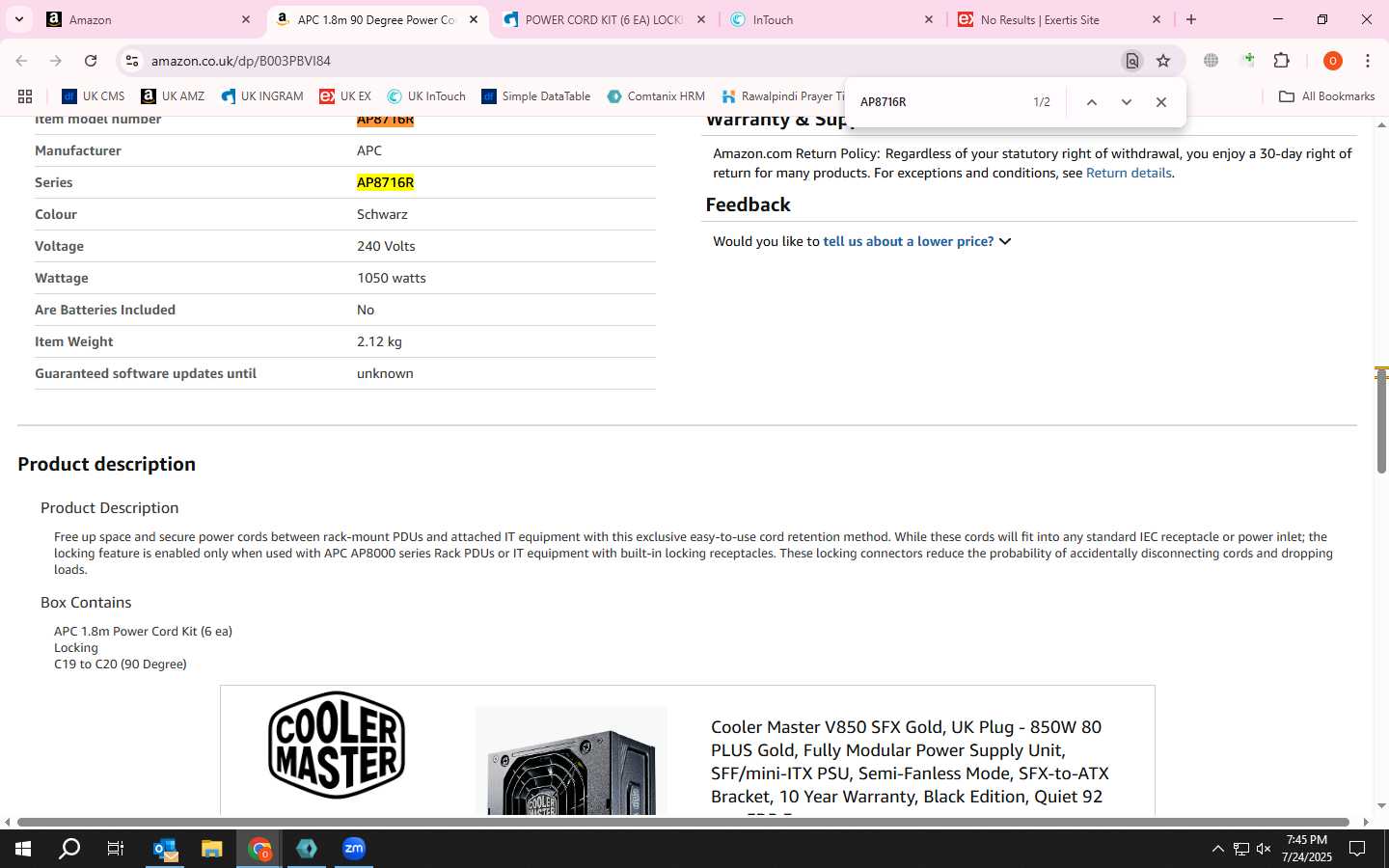The height and width of the screenshot is (868, 1389).
Task: Click the muted volume tray icon
Action: [1264, 849]
